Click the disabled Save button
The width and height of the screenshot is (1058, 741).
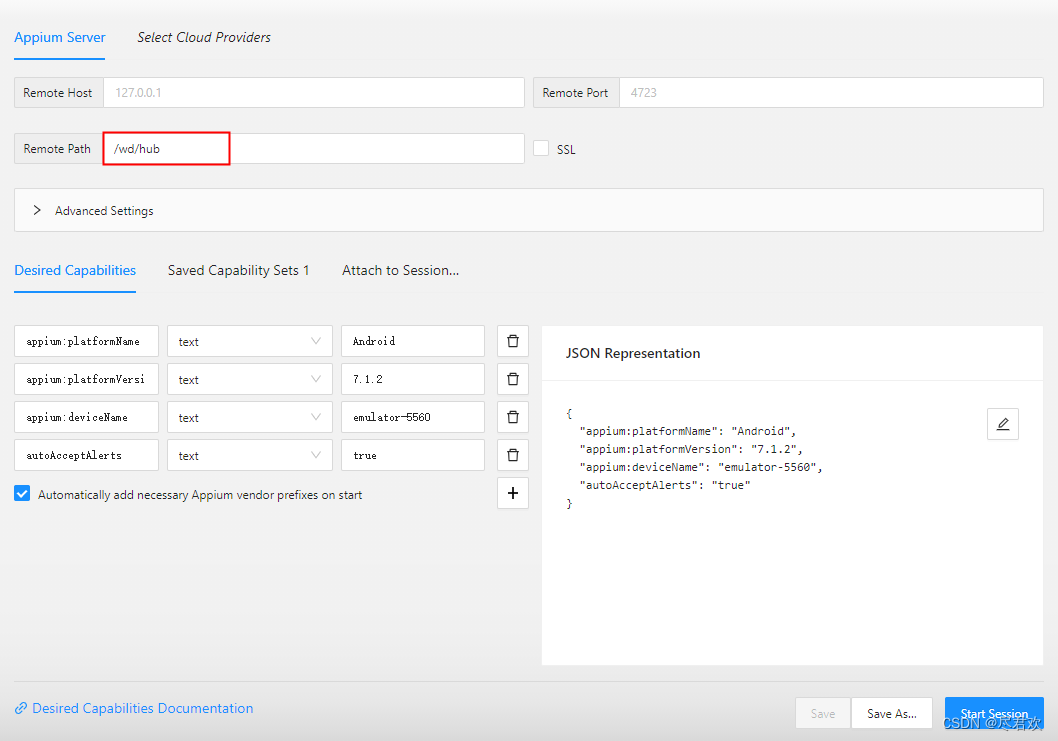(x=823, y=713)
